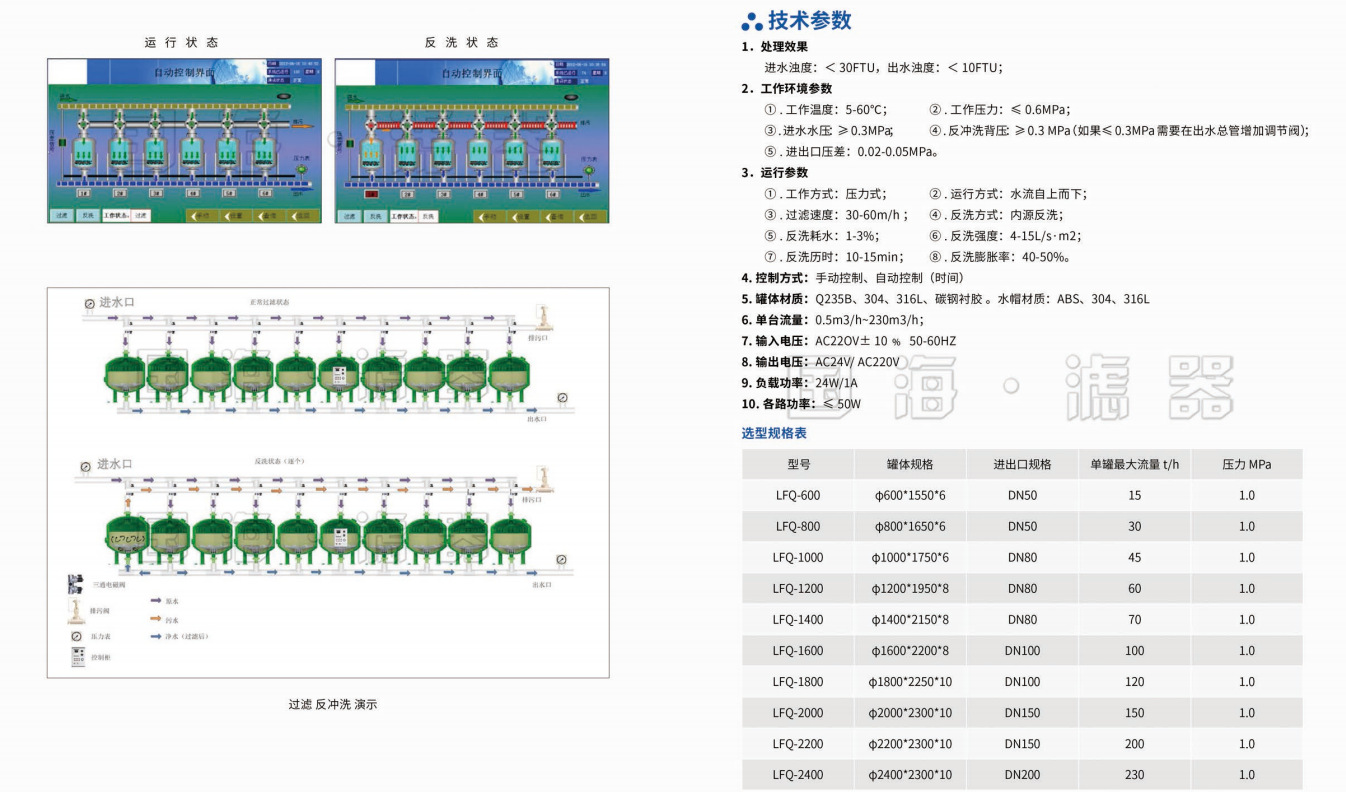Click the 单台流量 parameter line
The width and height of the screenshot is (1346, 792).
832,320
